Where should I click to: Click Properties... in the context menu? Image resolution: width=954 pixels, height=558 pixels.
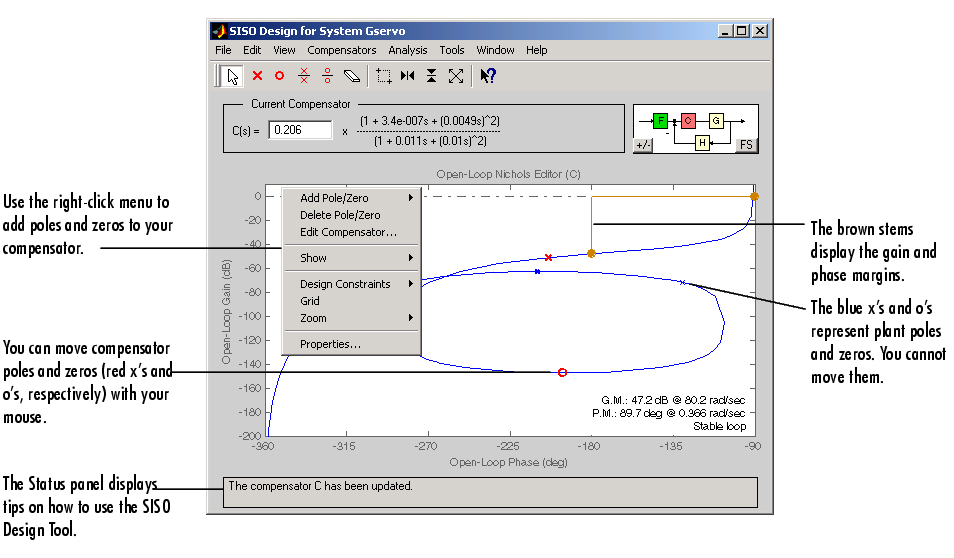pyautogui.click(x=330, y=344)
